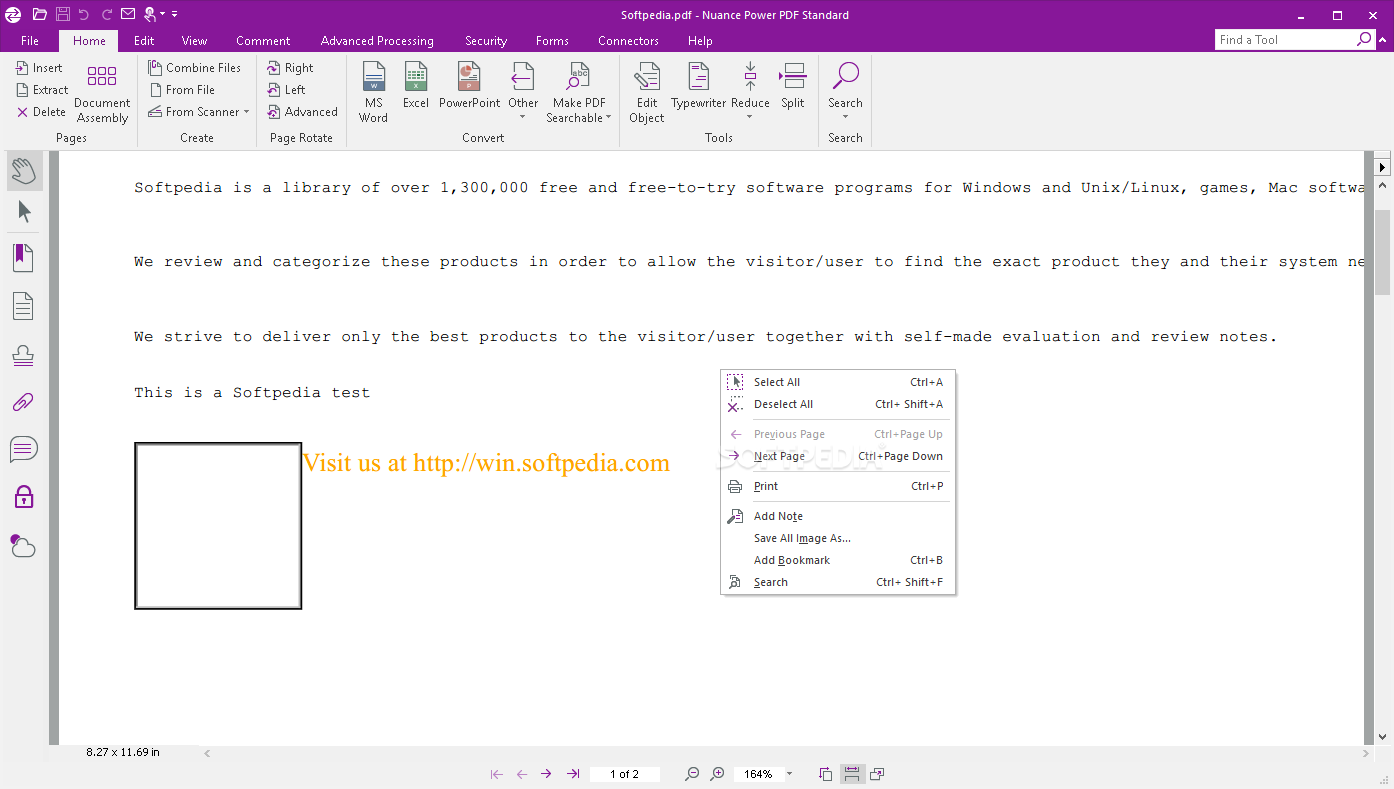This screenshot has height=789, width=1394.
Task: Open the Comments panel in sidebar
Action: click(24, 449)
